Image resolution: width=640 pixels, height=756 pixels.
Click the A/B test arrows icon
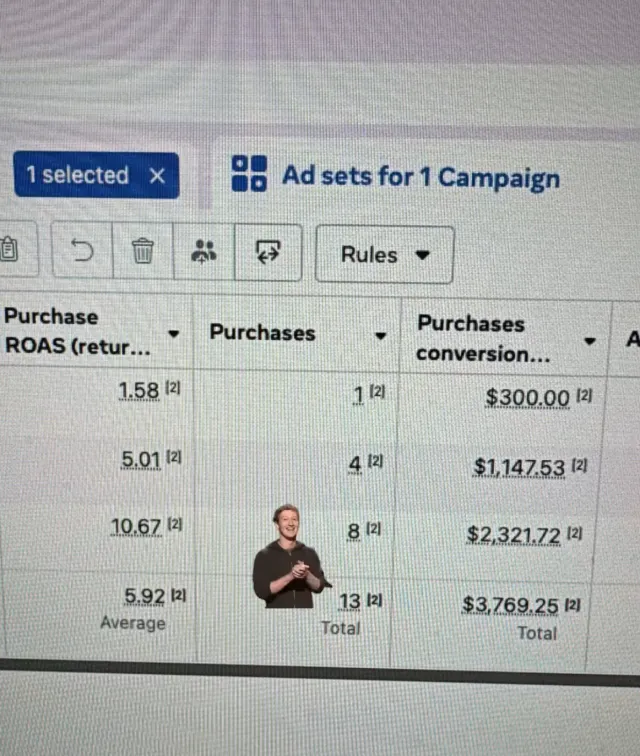[268, 252]
